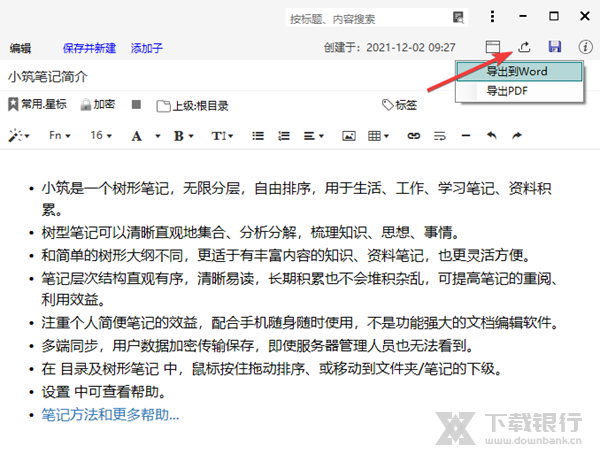Open the Bold B style dropdown
Screen dimensions: 600x454
pos(184,136)
